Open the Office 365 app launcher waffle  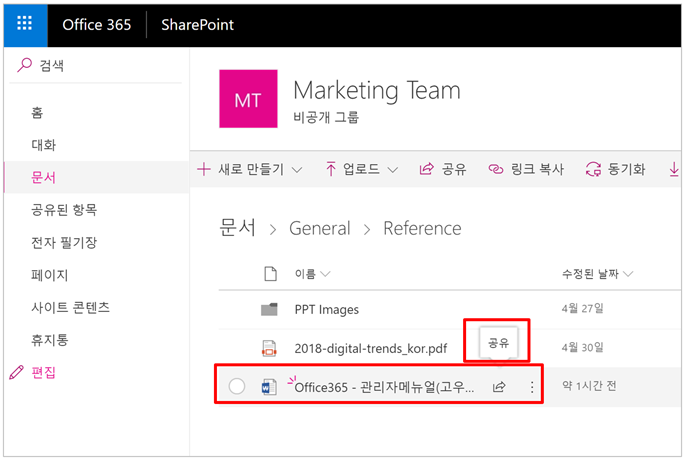coord(25,24)
